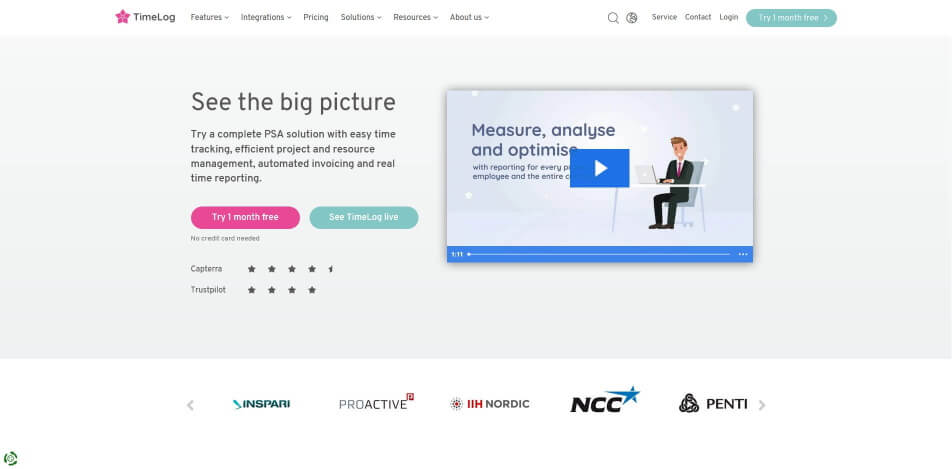Expand the About us dropdown menu
Screen dimensions: 952x469
point(469,18)
